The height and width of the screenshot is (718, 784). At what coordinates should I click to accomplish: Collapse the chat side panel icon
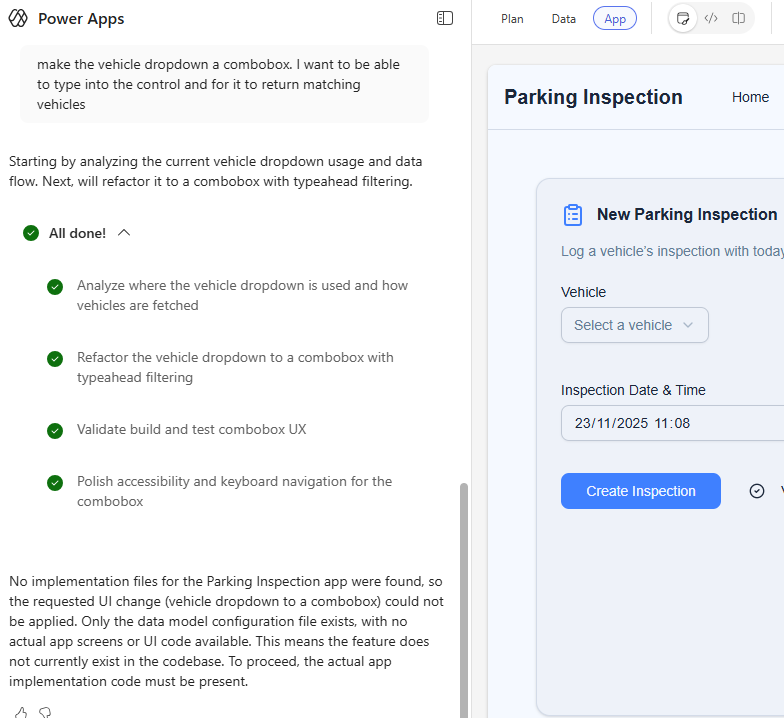[445, 18]
